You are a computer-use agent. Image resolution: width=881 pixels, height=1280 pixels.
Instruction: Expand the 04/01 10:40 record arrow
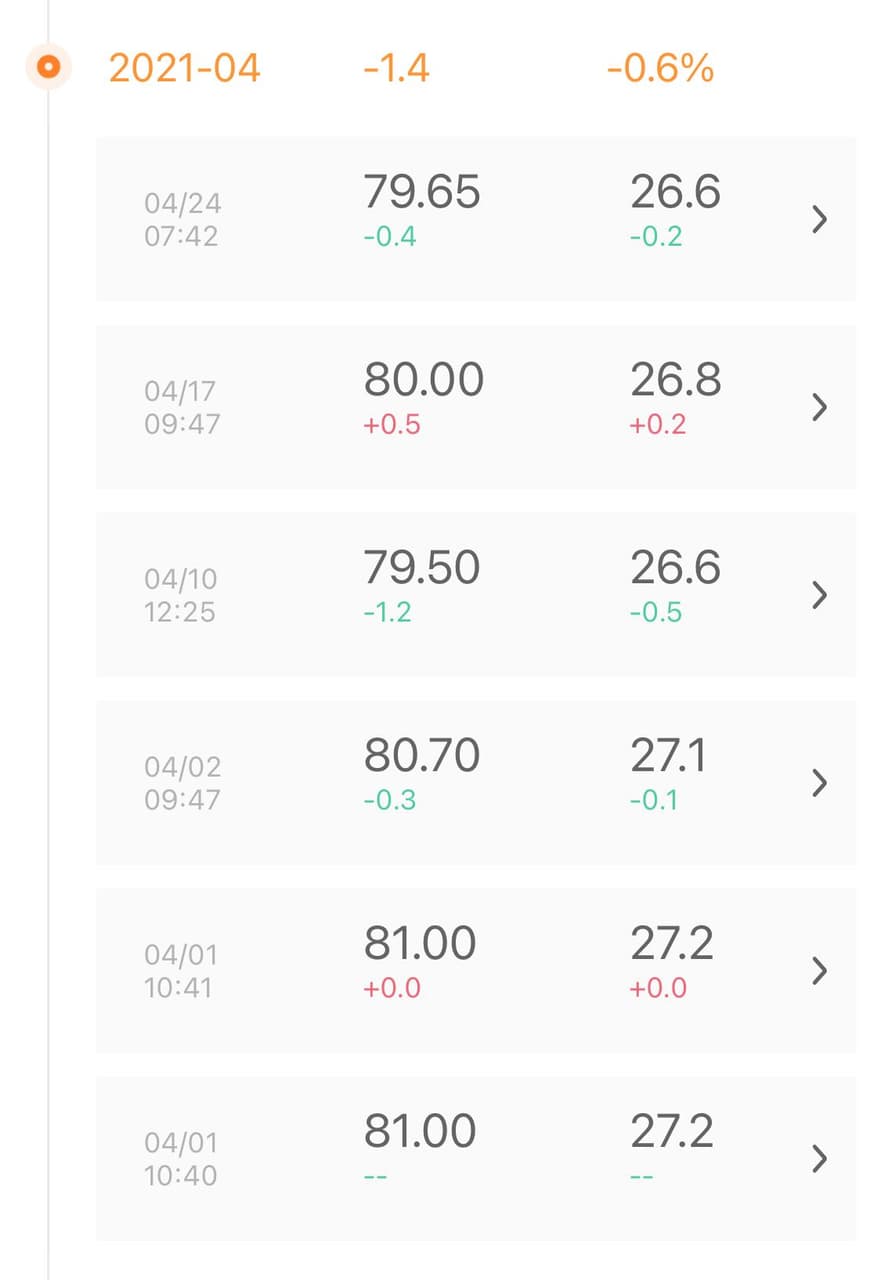coord(819,1159)
